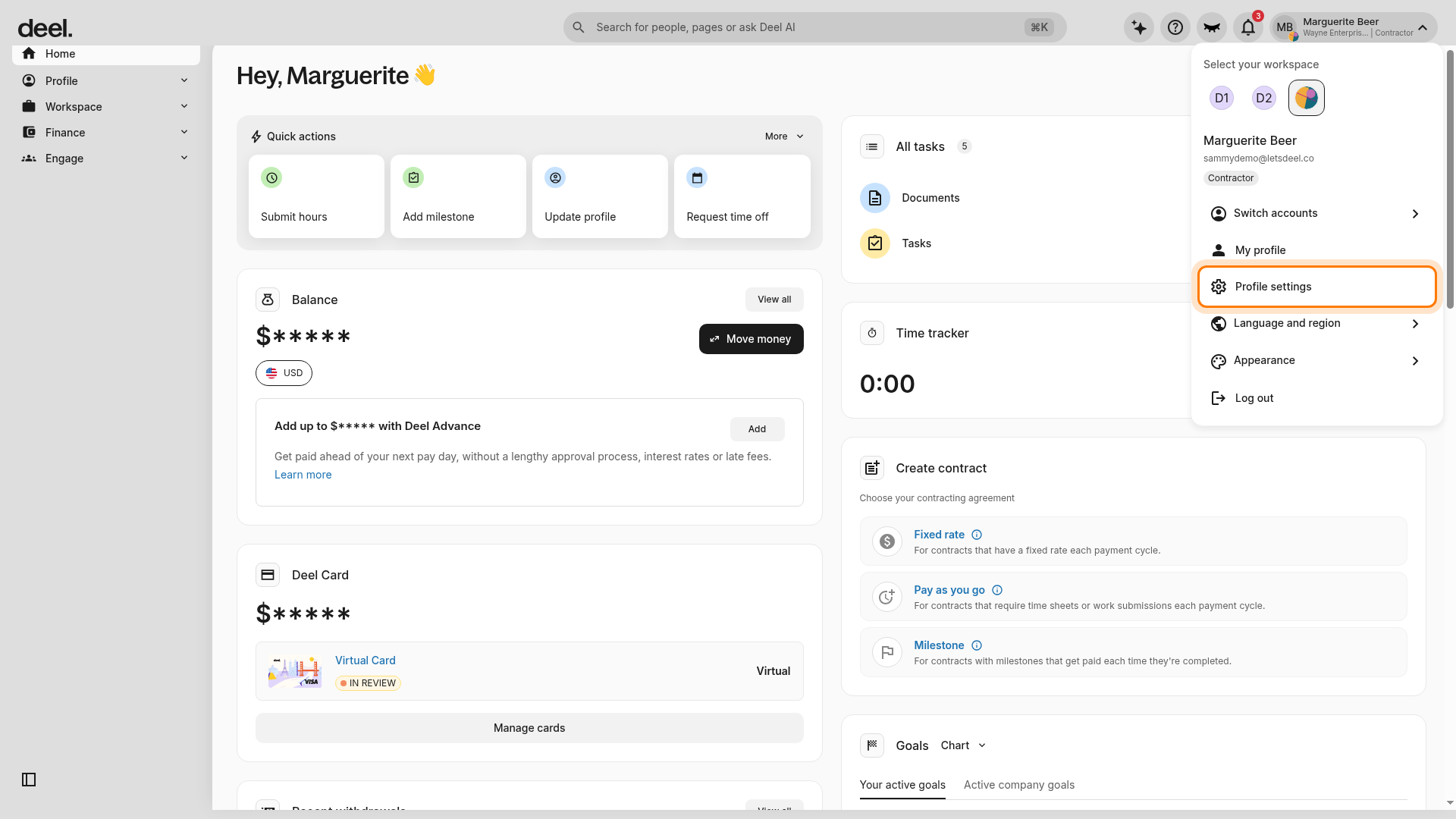Click the Move money button
1456x819 pixels.
point(752,339)
